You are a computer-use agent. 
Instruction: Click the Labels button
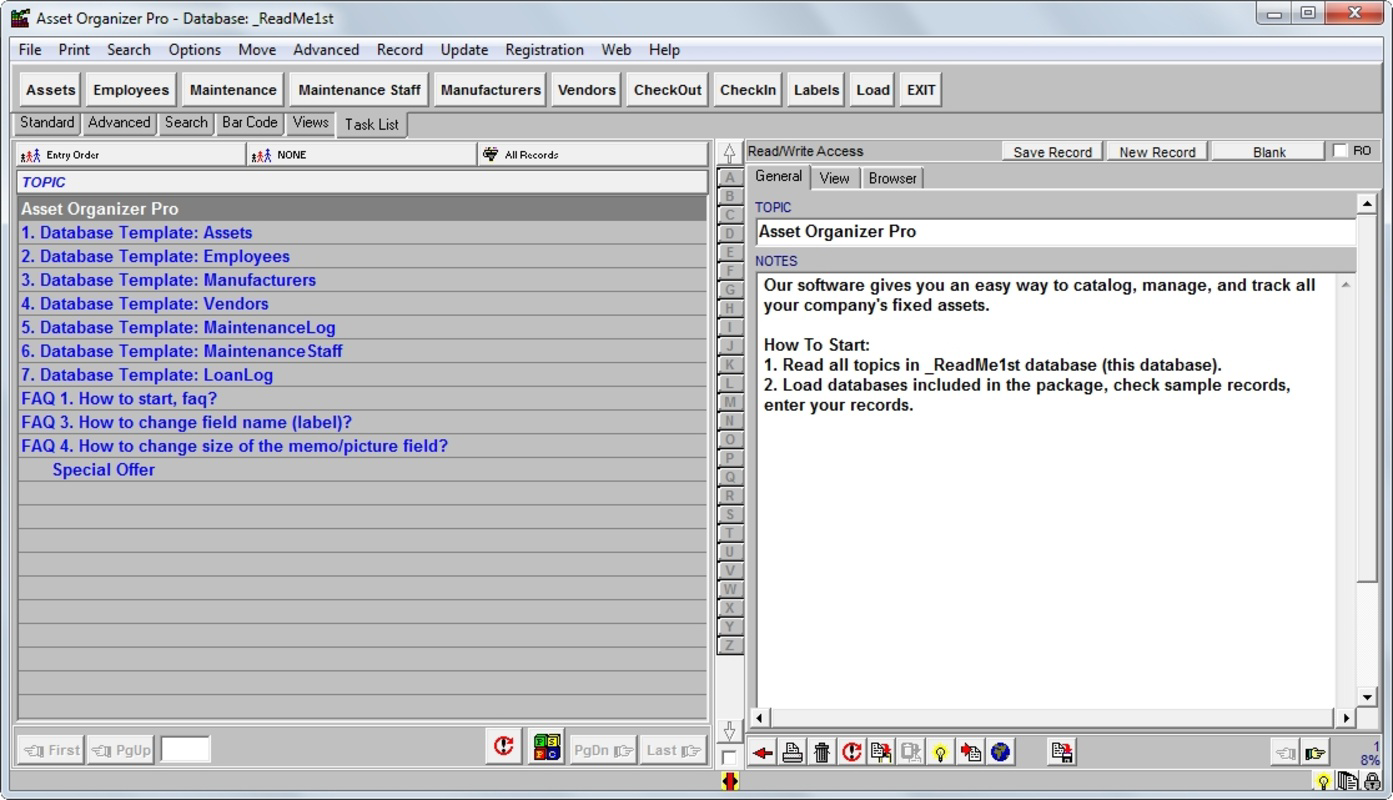pyautogui.click(x=816, y=90)
